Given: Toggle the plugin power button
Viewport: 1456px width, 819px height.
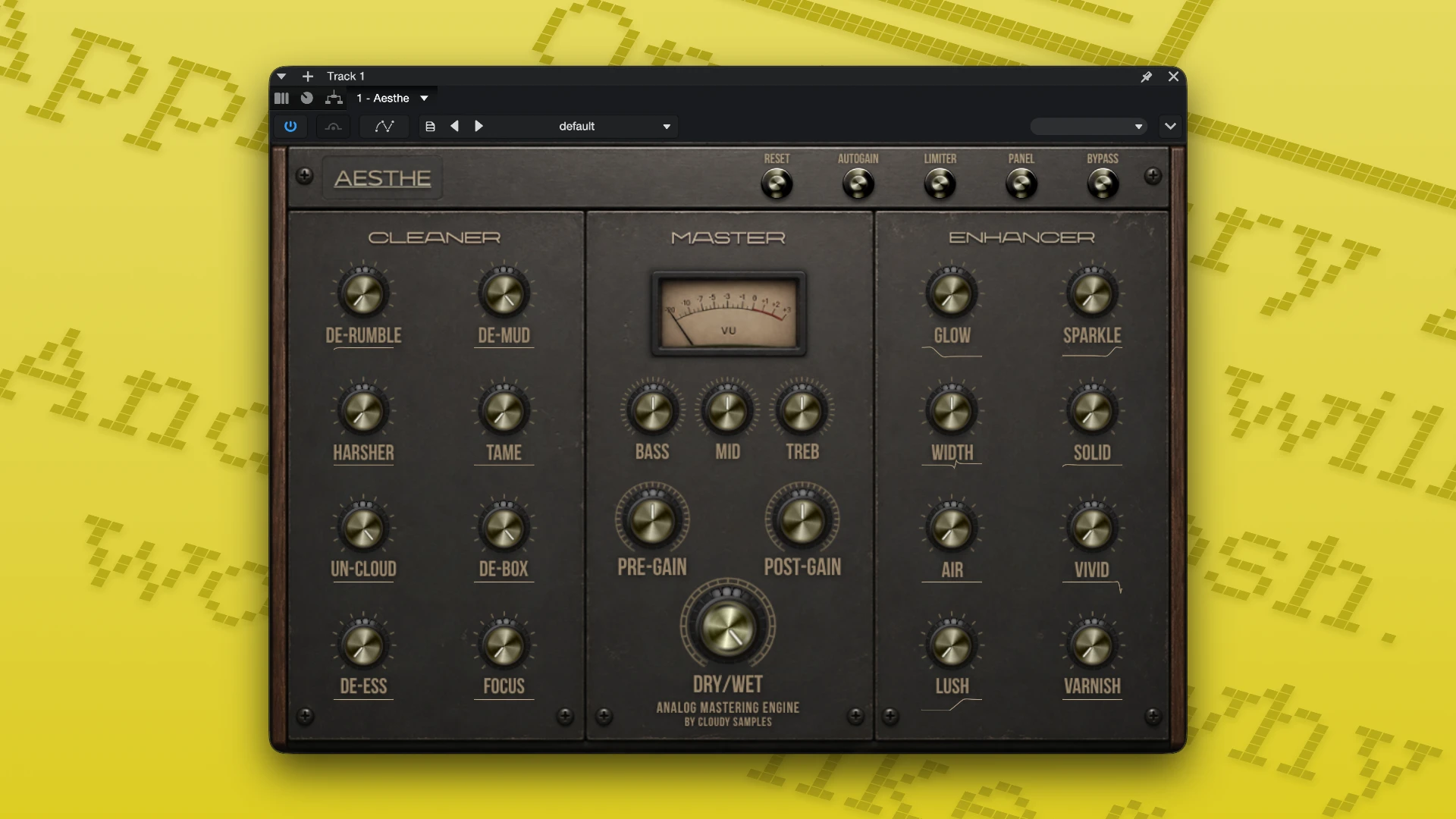Looking at the screenshot, I should [x=290, y=127].
